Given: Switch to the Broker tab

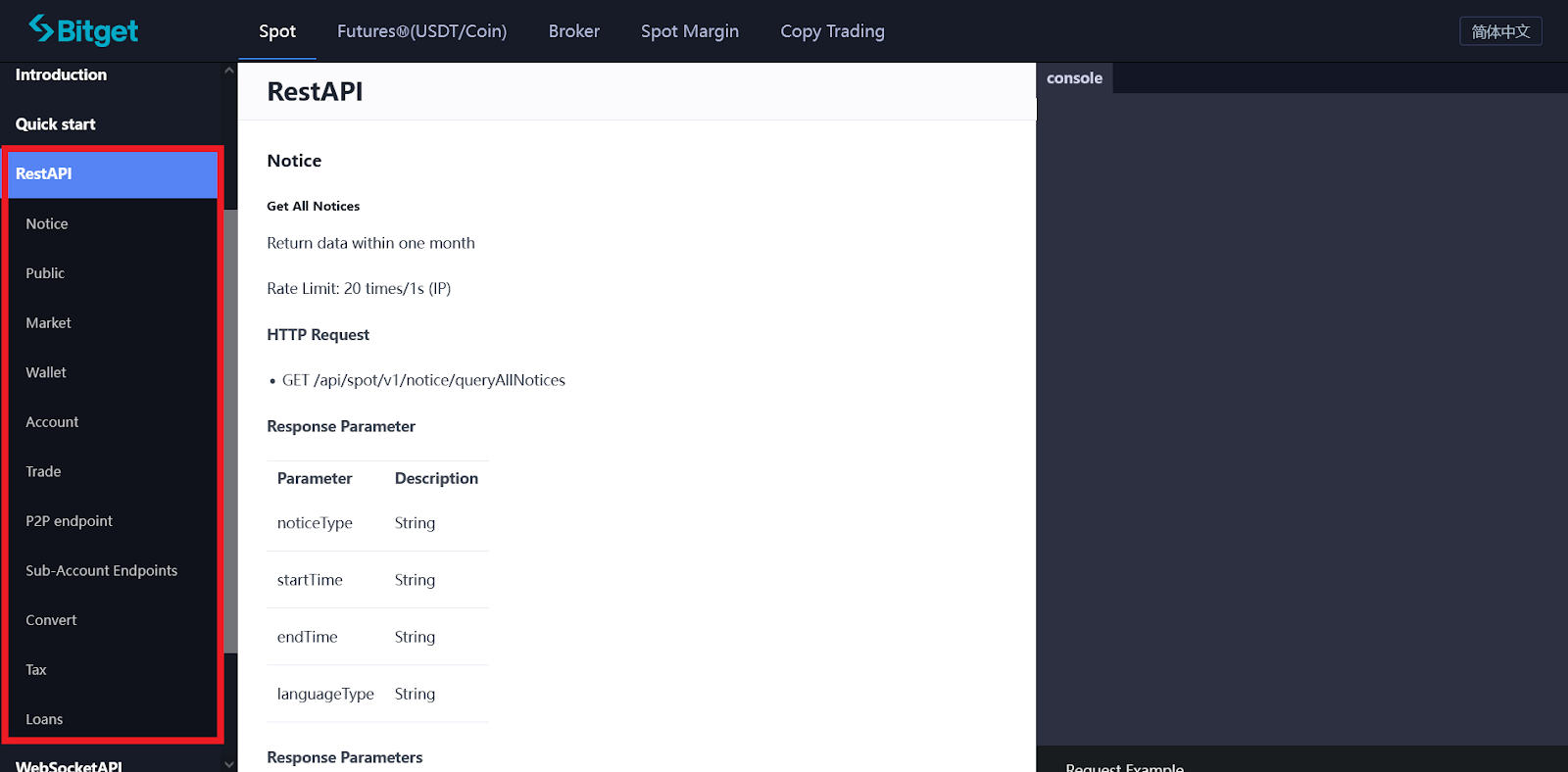Looking at the screenshot, I should pyautogui.click(x=574, y=31).
